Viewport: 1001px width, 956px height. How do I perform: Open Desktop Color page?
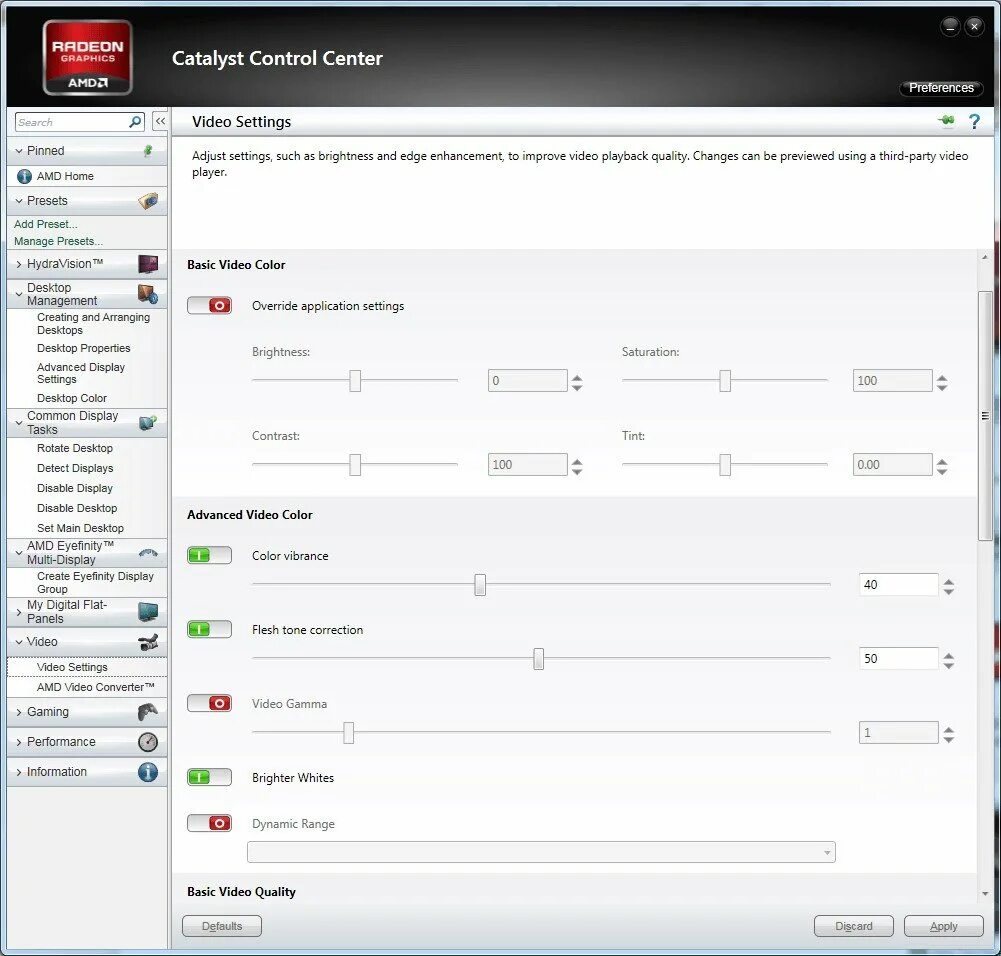(x=72, y=398)
